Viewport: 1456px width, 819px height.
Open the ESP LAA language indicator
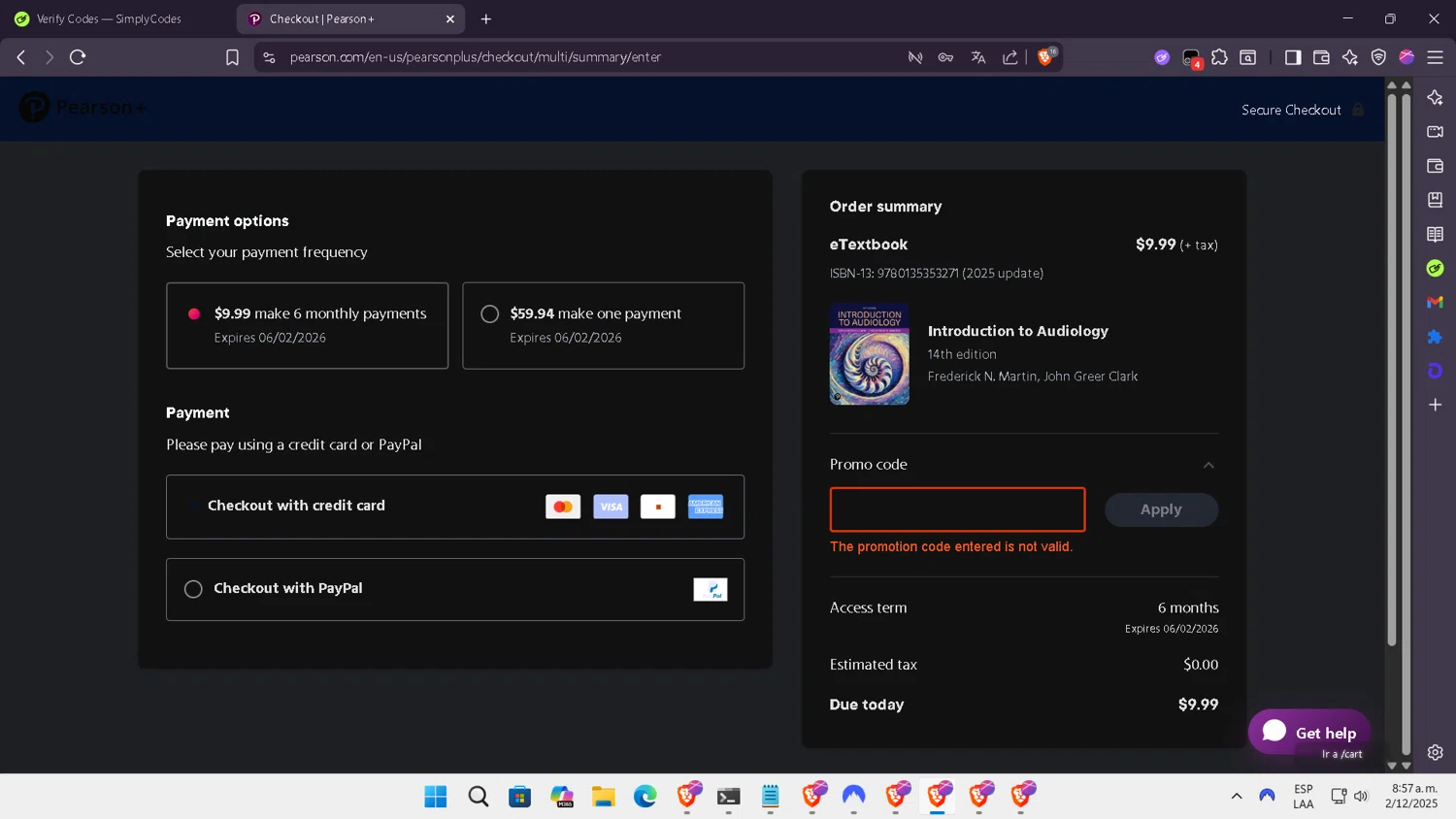tap(1304, 796)
